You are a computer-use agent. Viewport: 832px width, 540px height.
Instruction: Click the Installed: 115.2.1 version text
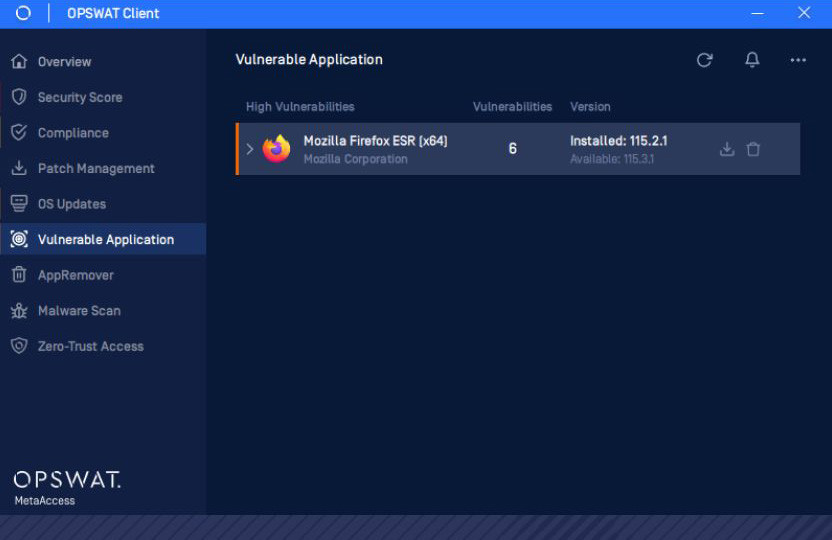(x=619, y=141)
